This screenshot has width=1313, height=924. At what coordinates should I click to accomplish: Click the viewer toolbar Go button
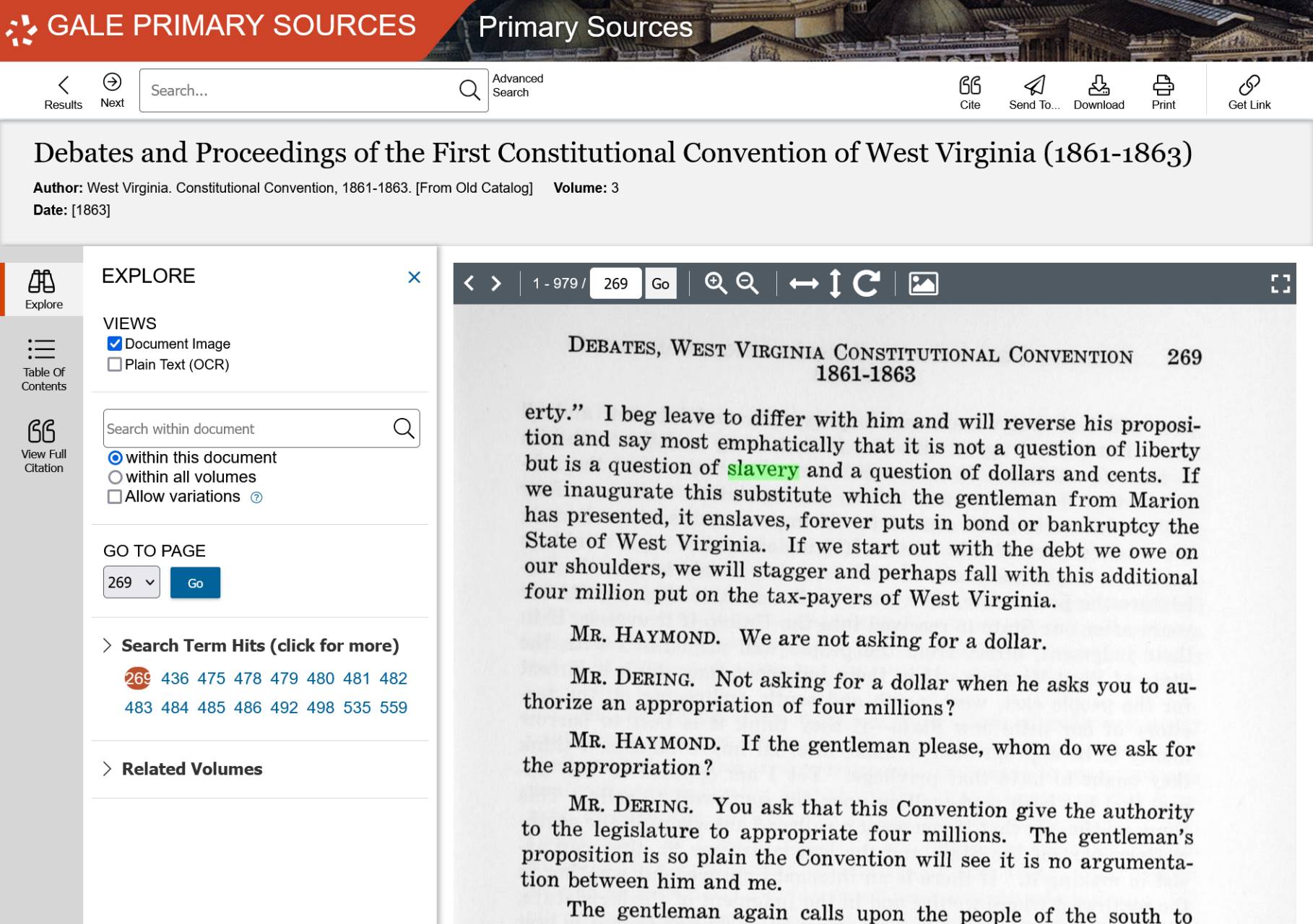tap(660, 284)
